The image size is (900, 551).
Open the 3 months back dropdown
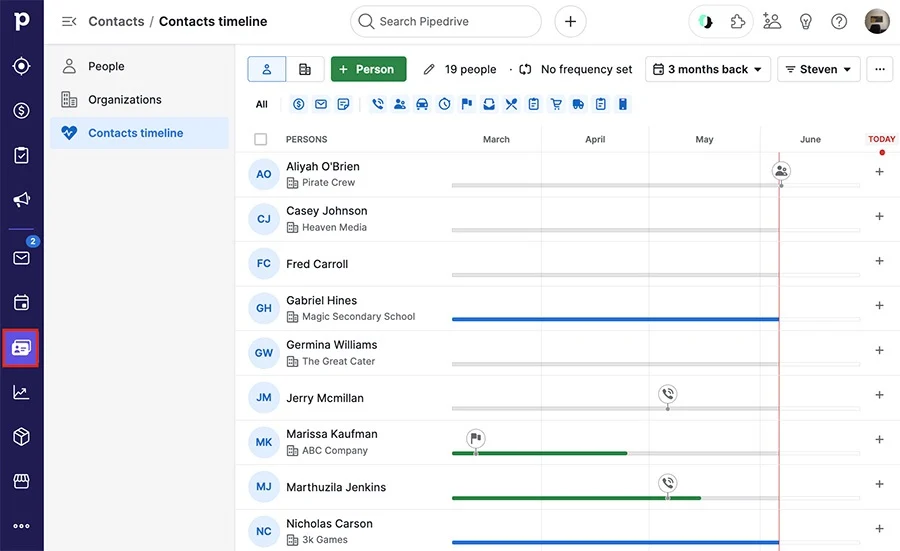coord(708,69)
